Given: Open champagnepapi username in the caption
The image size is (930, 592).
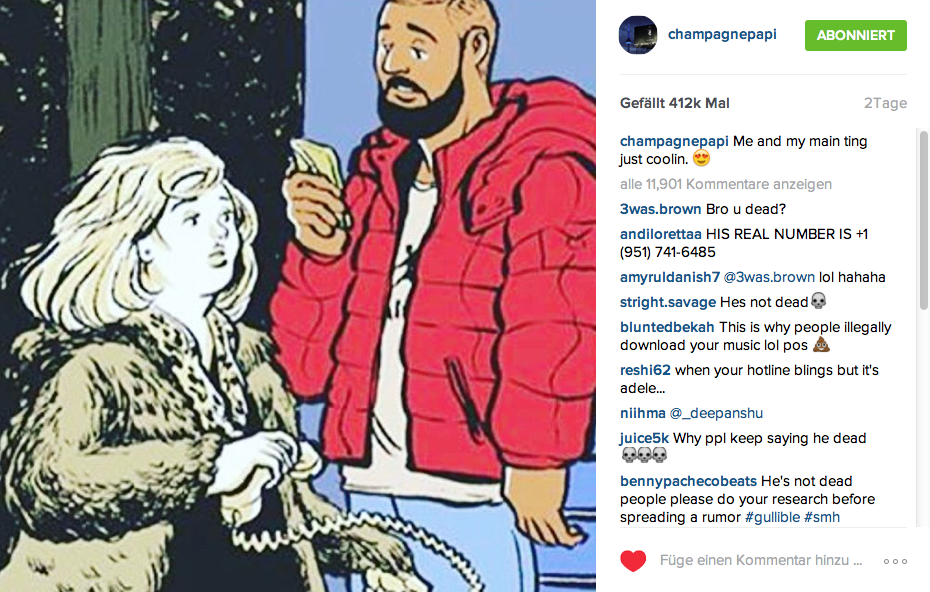Looking at the screenshot, I should point(674,141).
